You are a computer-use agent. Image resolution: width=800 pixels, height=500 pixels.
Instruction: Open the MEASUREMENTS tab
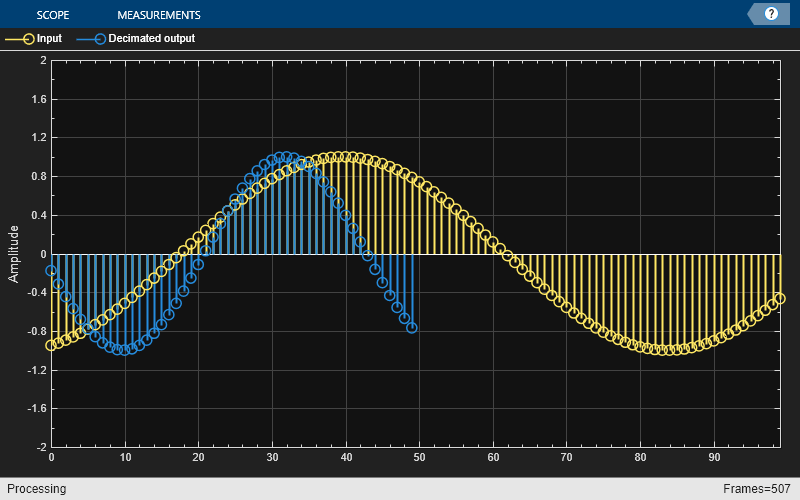[x=158, y=15]
